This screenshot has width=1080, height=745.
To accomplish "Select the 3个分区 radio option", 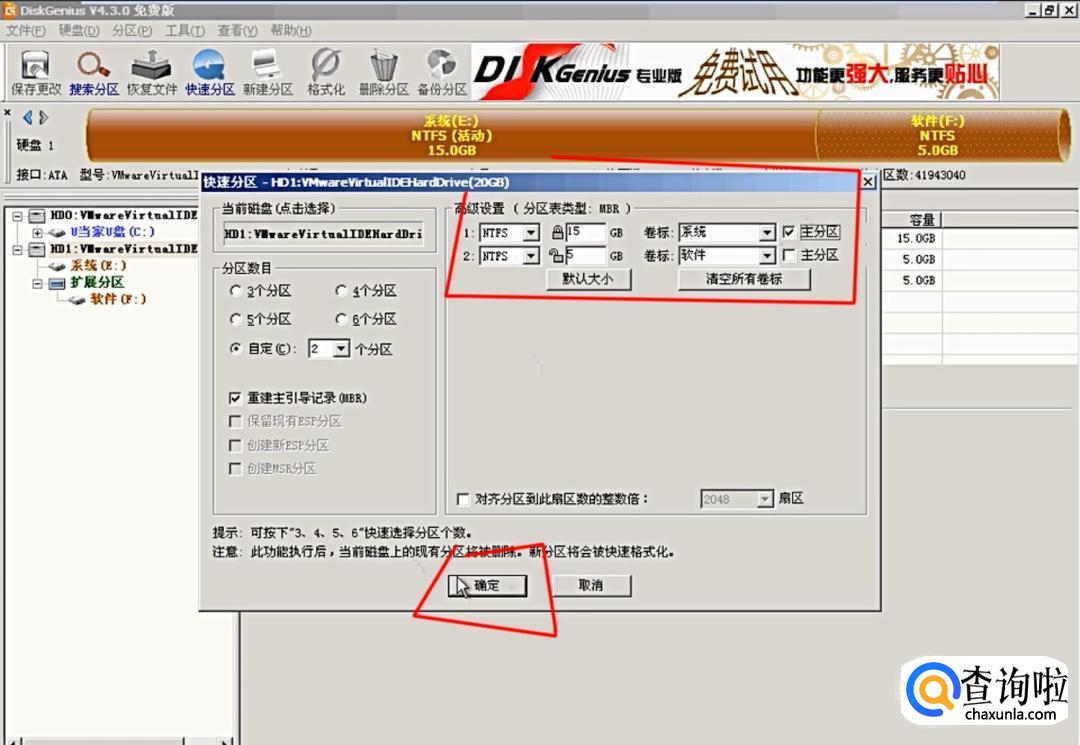I will (236, 291).
